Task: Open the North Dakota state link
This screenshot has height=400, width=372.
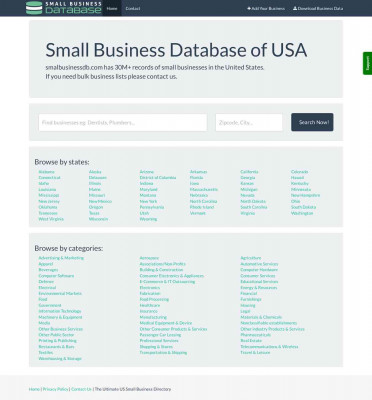Action: coord(253,201)
